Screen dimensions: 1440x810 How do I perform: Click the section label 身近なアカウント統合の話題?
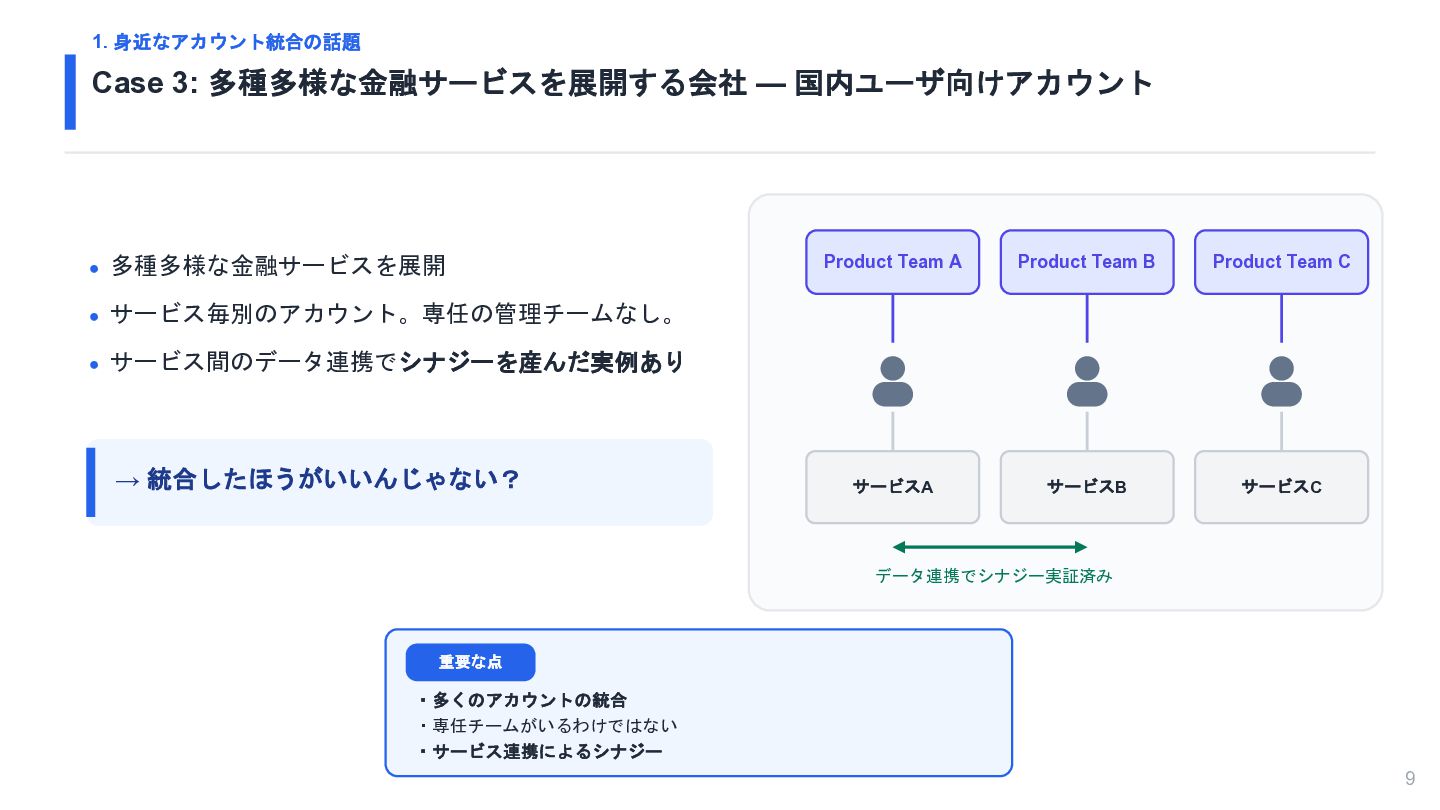tap(226, 42)
